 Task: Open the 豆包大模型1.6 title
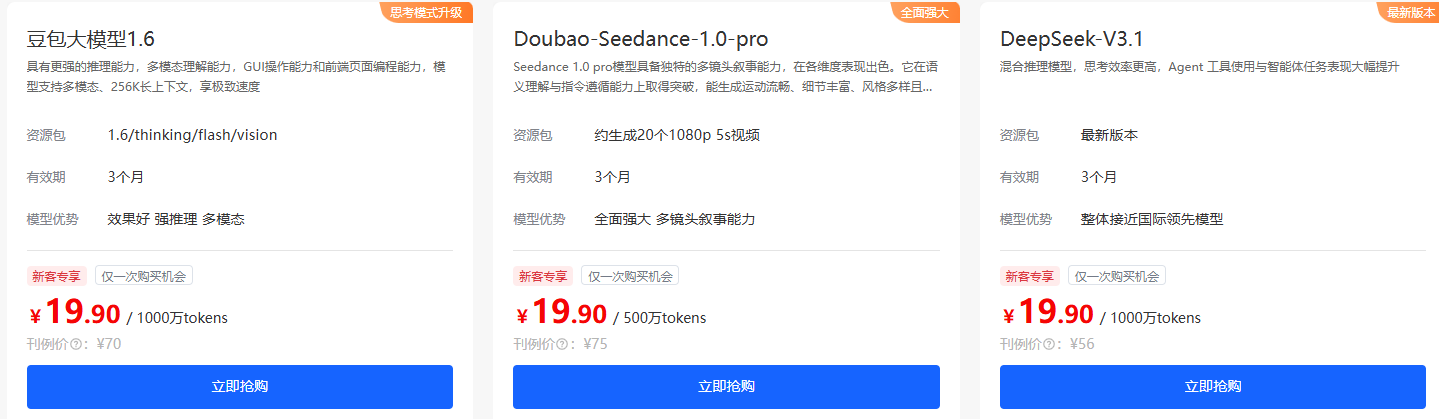tap(91, 39)
